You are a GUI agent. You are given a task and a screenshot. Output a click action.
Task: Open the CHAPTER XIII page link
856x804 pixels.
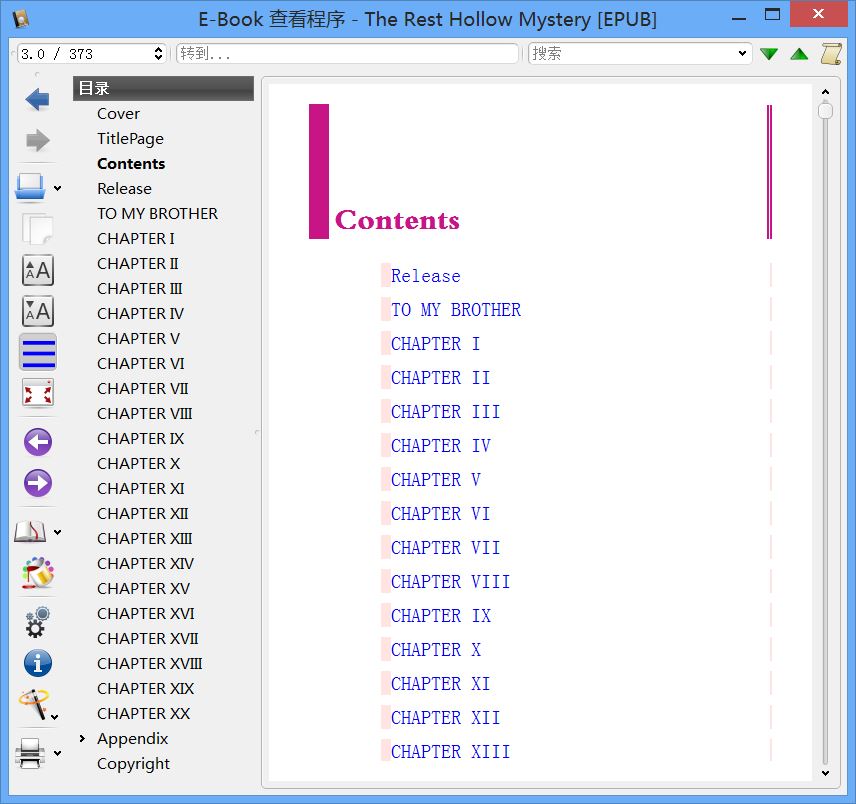[x=450, y=752]
